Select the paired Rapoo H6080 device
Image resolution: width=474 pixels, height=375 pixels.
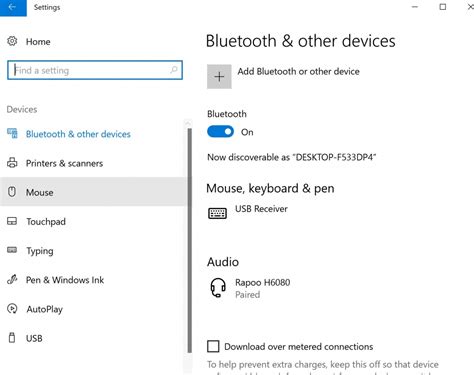pos(263,288)
